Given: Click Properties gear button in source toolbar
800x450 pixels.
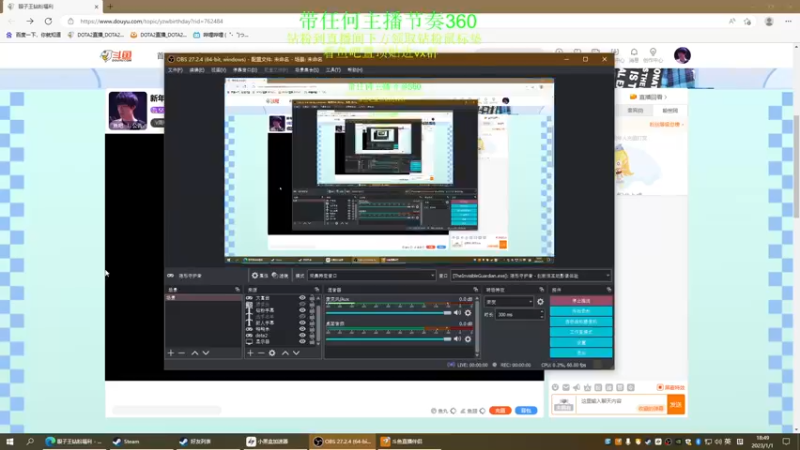Looking at the screenshot, I should click(260, 276).
